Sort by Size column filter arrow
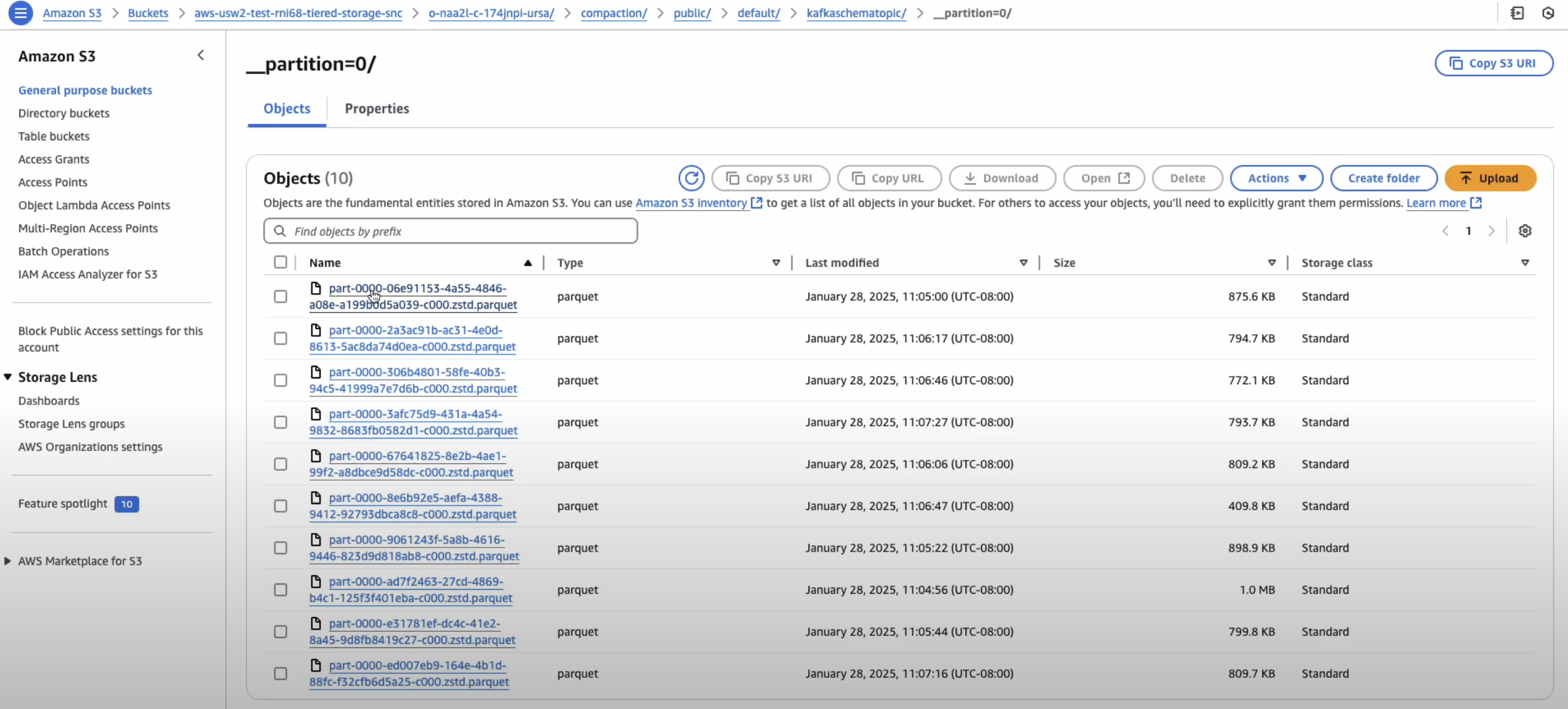The image size is (1568, 709). point(1272,263)
